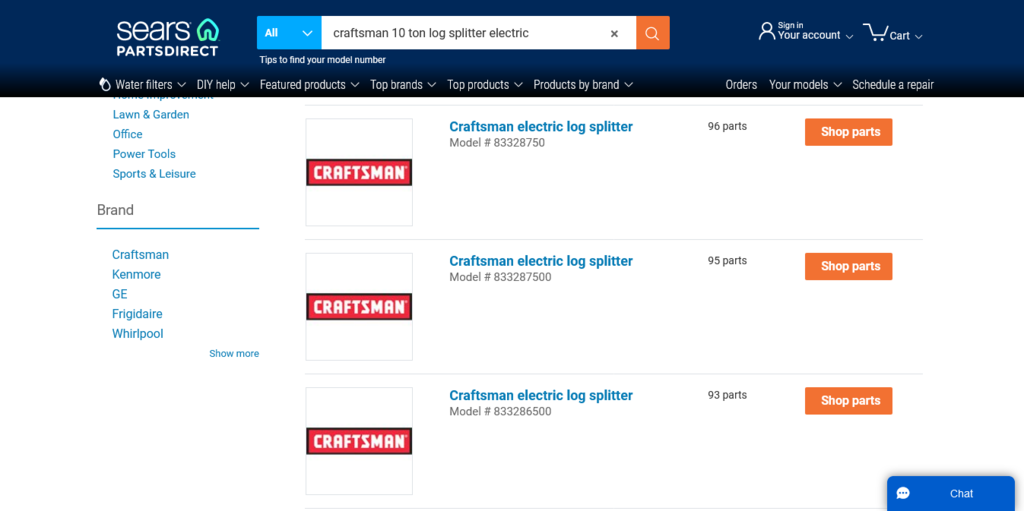
Task: Click inside the search input field
Action: 460,33
